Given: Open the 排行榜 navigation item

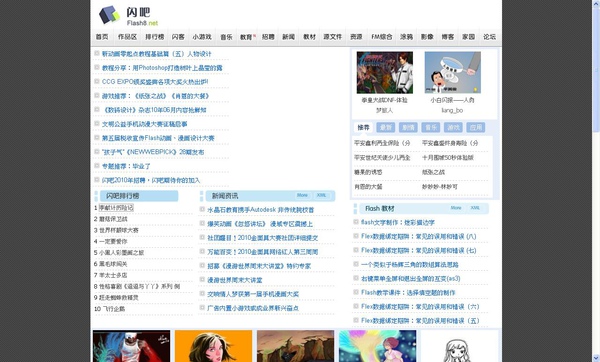Looking at the screenshot, I should pos(155,37).
